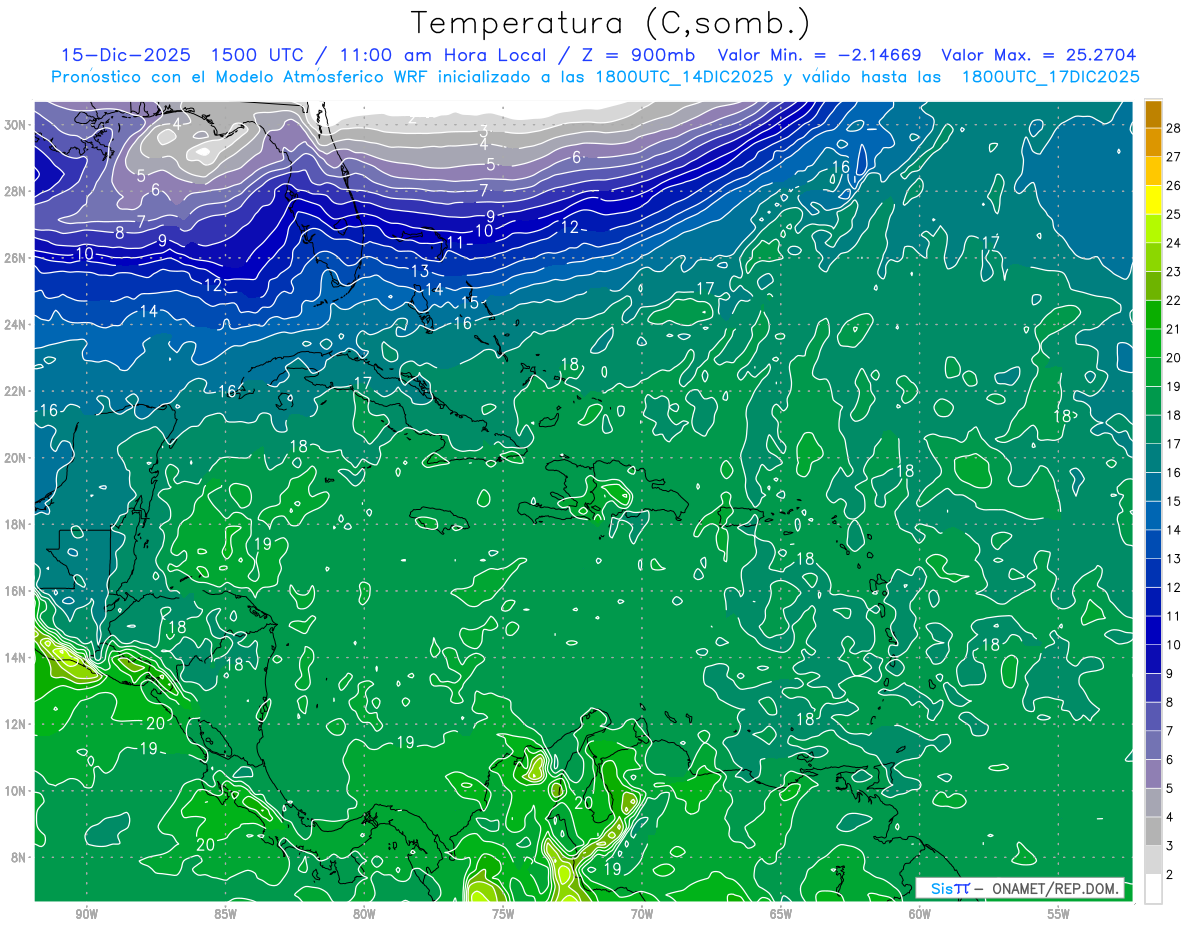1200x927 pixels.
Task: Pick the yellow swatch in the temperature legend
Action: click(1153, 199)
